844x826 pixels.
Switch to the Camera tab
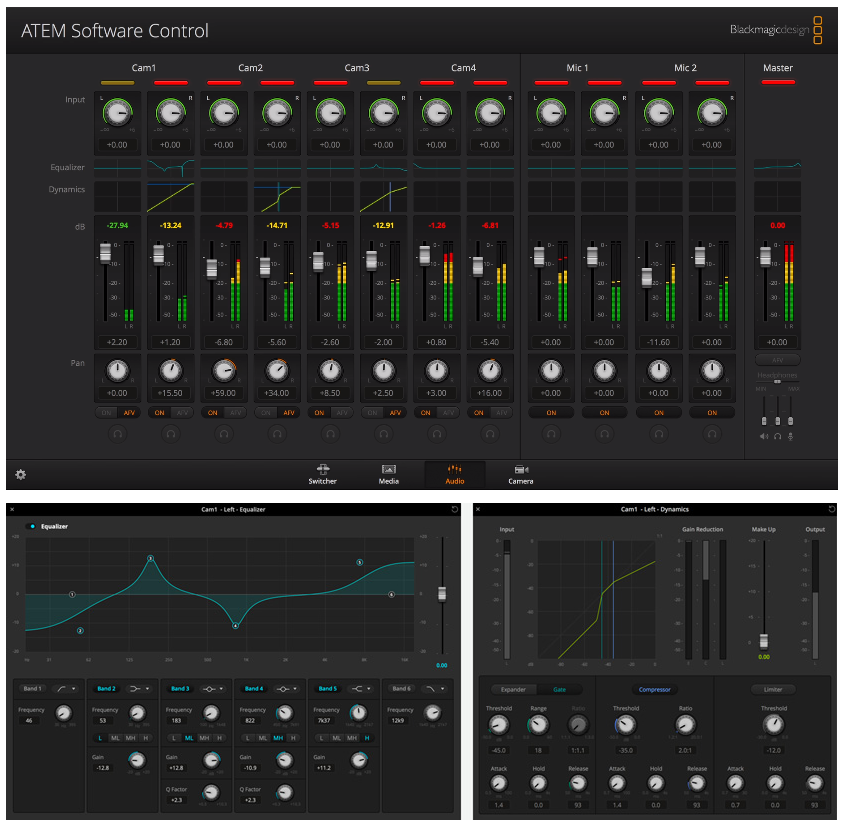pyautogui.click(x=521, y=475)
